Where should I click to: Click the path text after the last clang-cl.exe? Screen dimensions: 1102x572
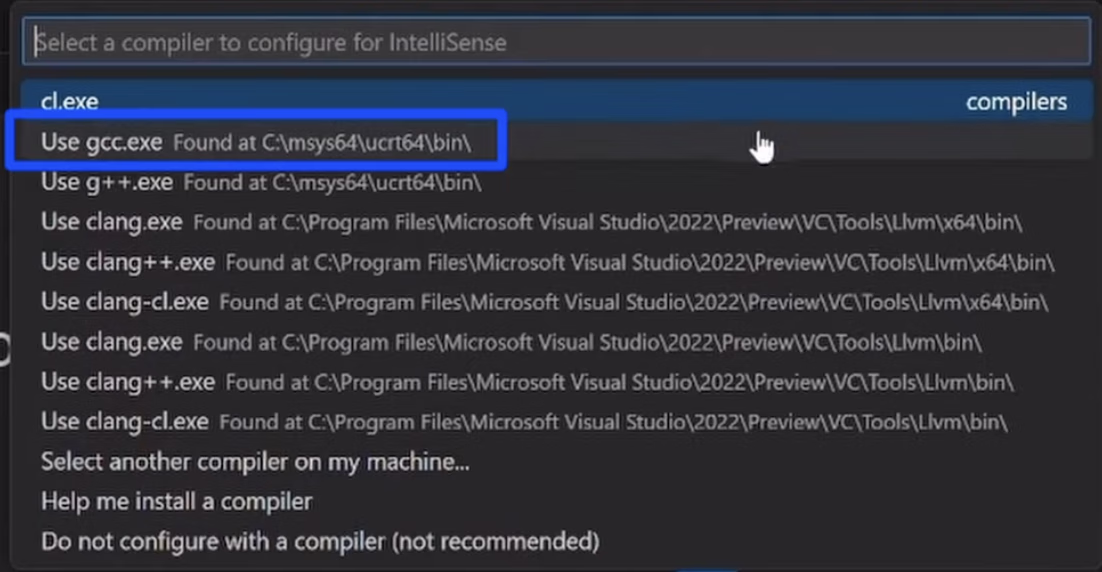(614, 422)
